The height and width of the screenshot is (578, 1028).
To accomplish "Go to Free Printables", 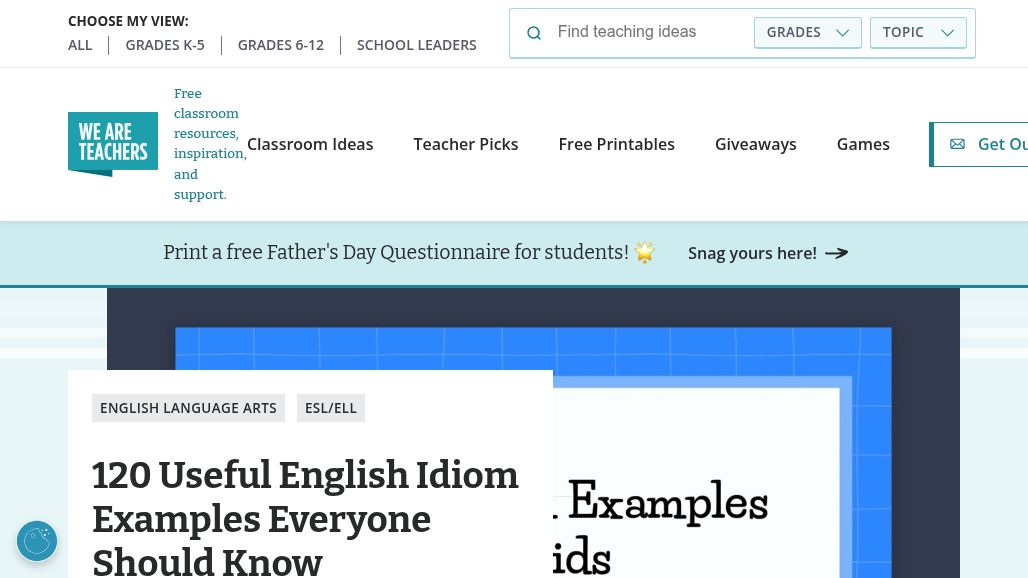I will click(616, 144).
